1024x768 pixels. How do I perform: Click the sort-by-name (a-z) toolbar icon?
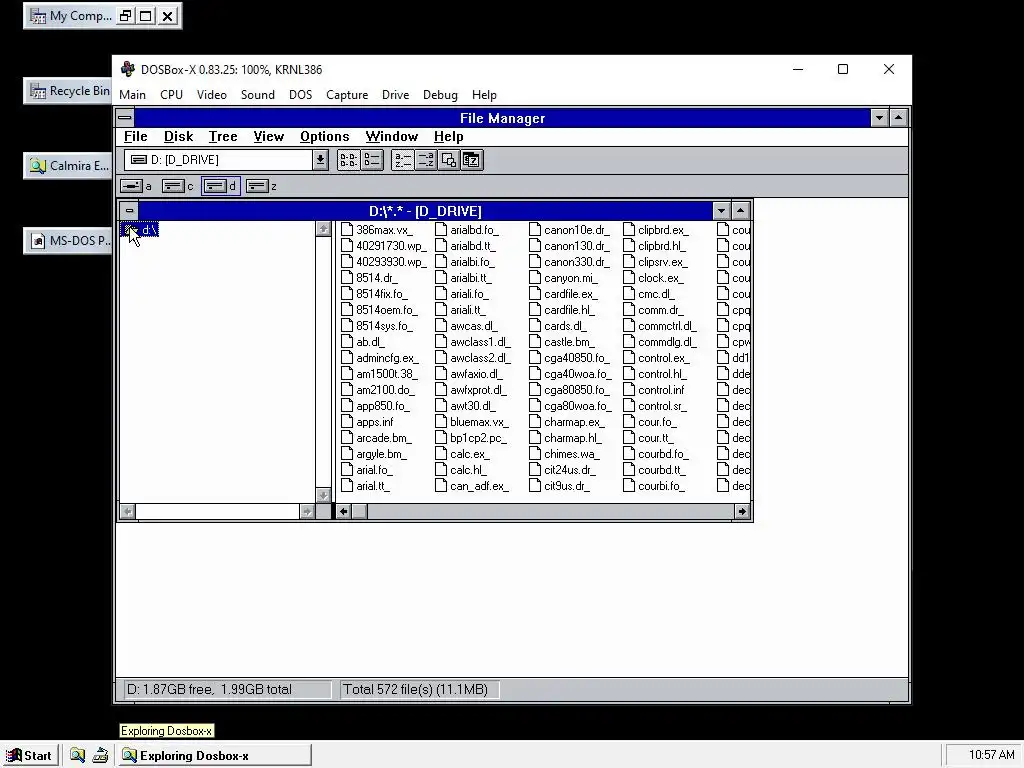pyautogui.click(x=402, y=160)
